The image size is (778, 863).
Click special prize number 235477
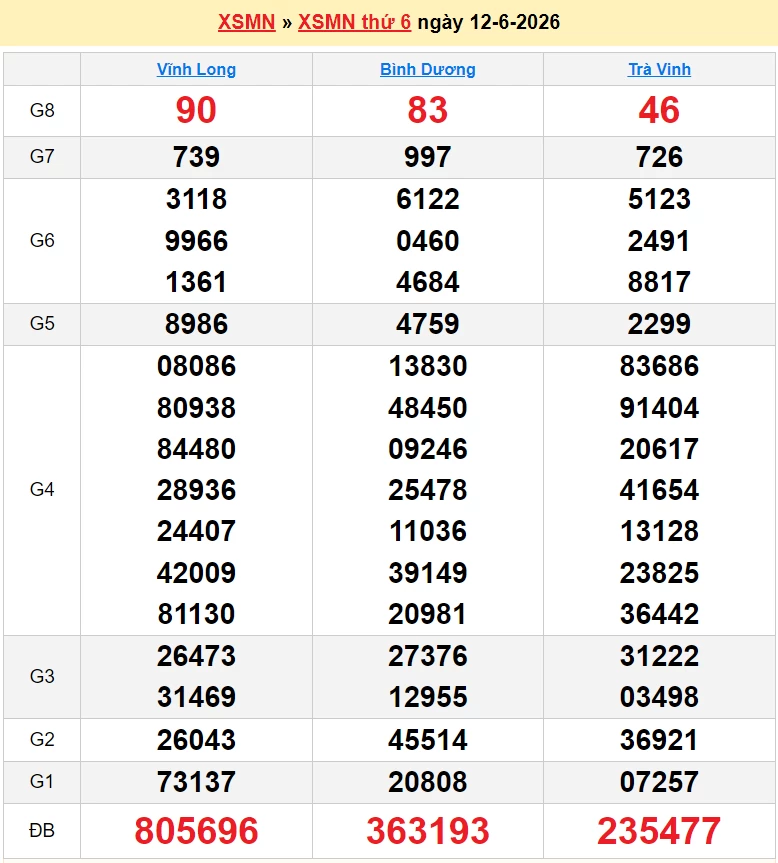(x=659, y=831)
